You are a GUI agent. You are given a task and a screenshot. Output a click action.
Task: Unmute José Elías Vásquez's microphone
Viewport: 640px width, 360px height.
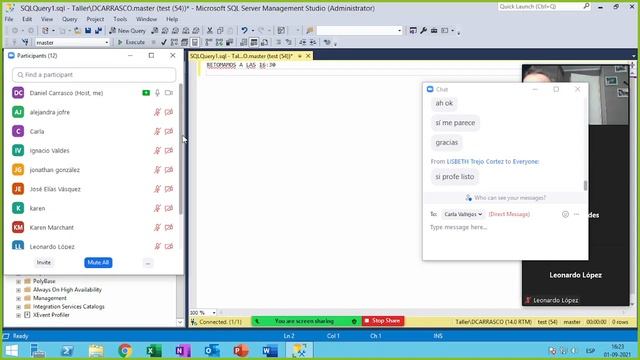[157, 189]
